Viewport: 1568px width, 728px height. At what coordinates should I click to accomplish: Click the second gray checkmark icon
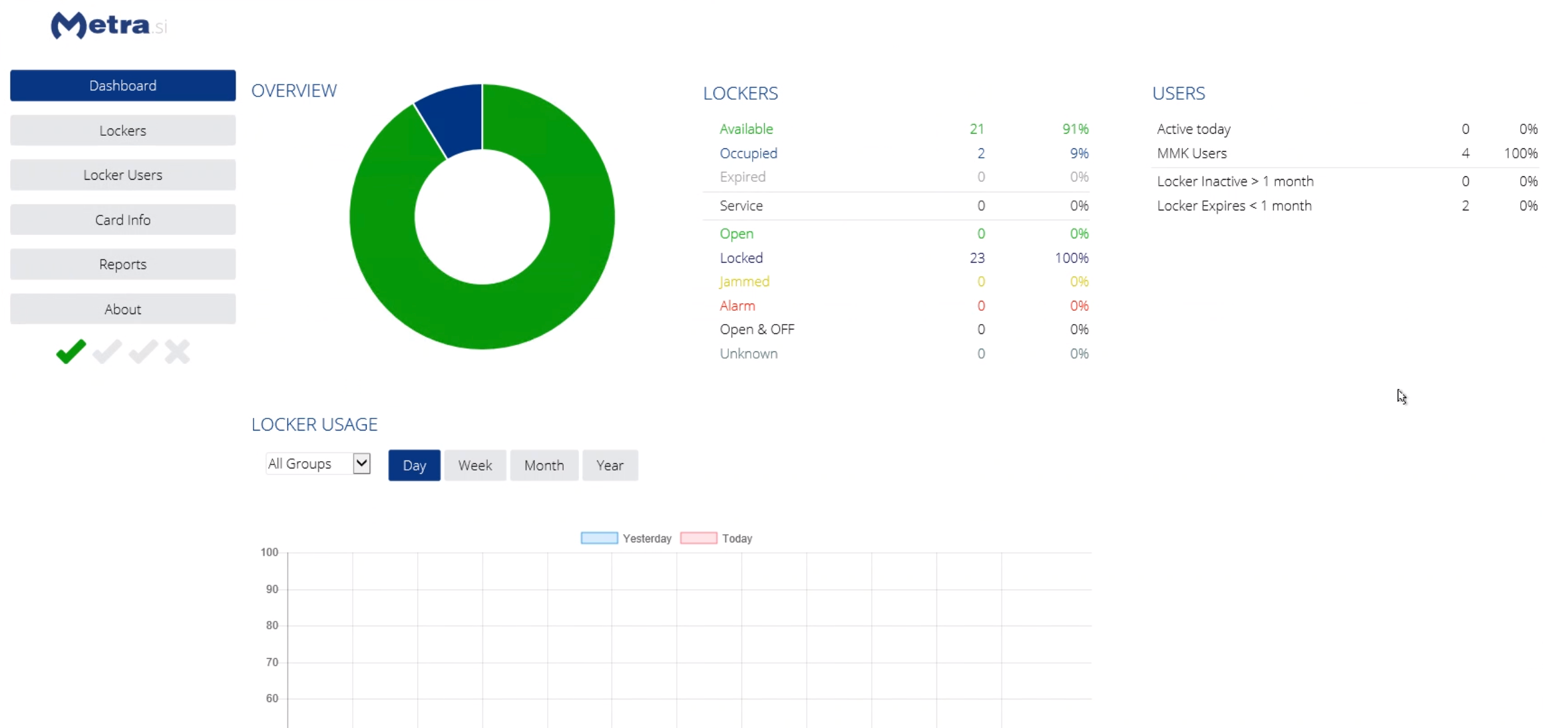[x=107, y=351]
